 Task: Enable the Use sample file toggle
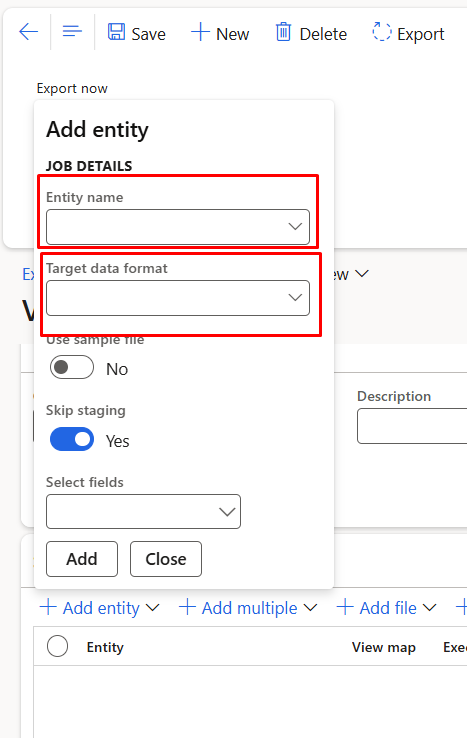pos(72,367)
